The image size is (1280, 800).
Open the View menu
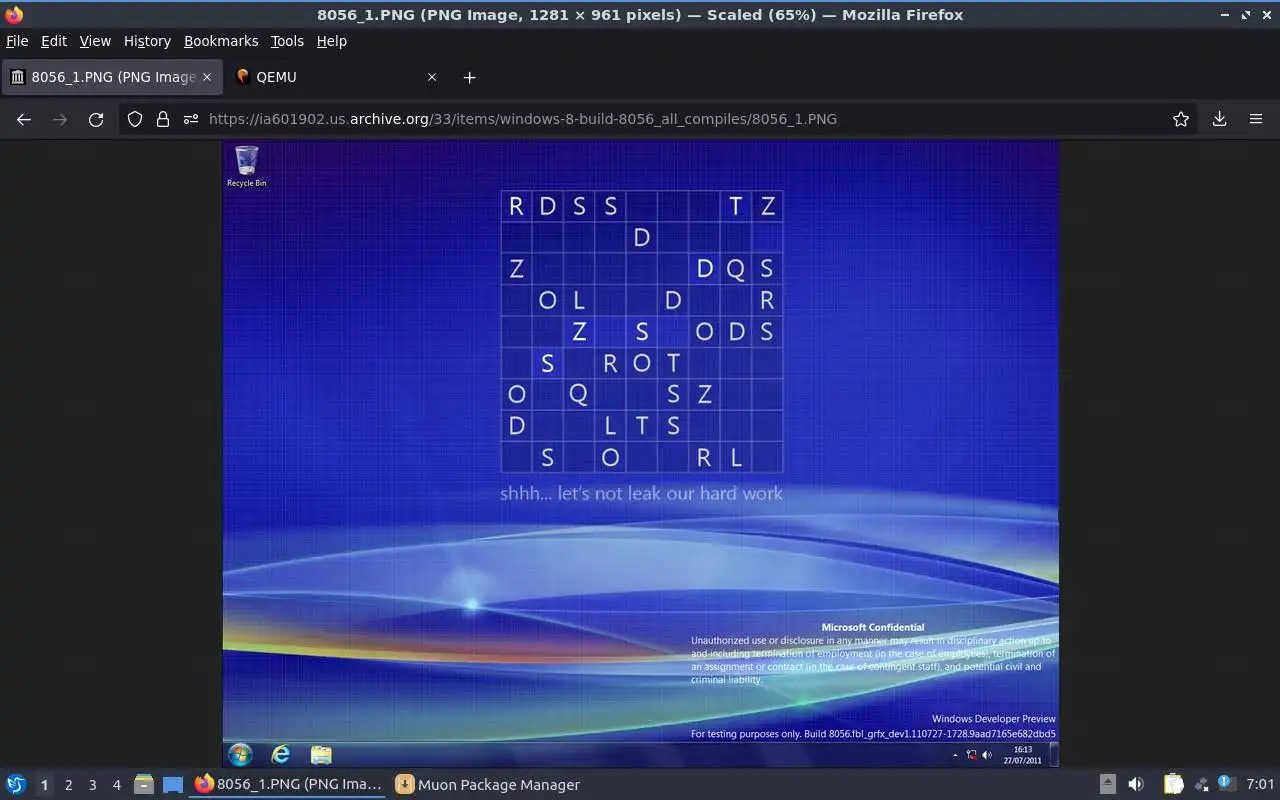tap(95, 41)
